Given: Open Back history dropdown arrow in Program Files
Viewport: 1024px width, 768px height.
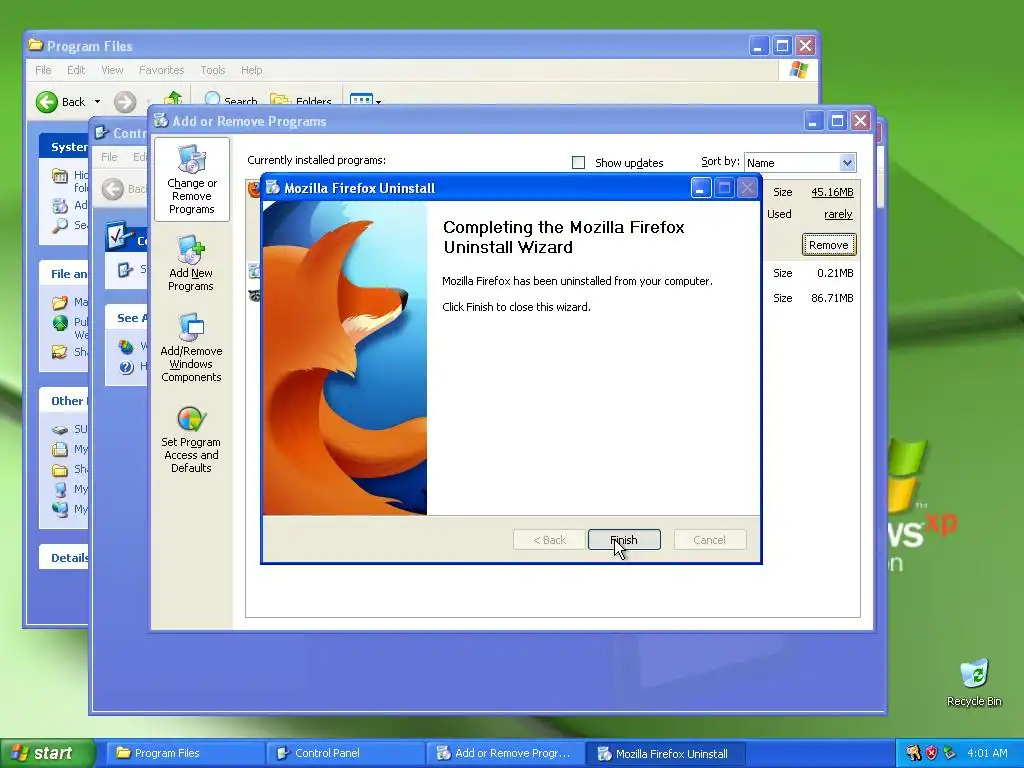Looking at the screenshot, I should (97, 102).
